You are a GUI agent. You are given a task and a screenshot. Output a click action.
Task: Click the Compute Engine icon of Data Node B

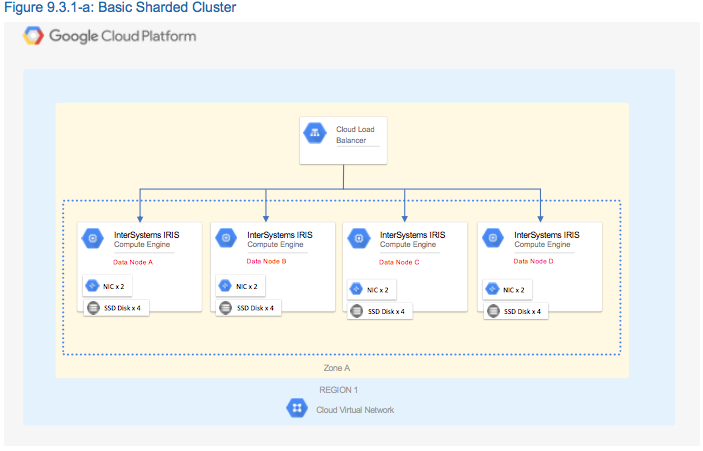(x=226, y=238)
